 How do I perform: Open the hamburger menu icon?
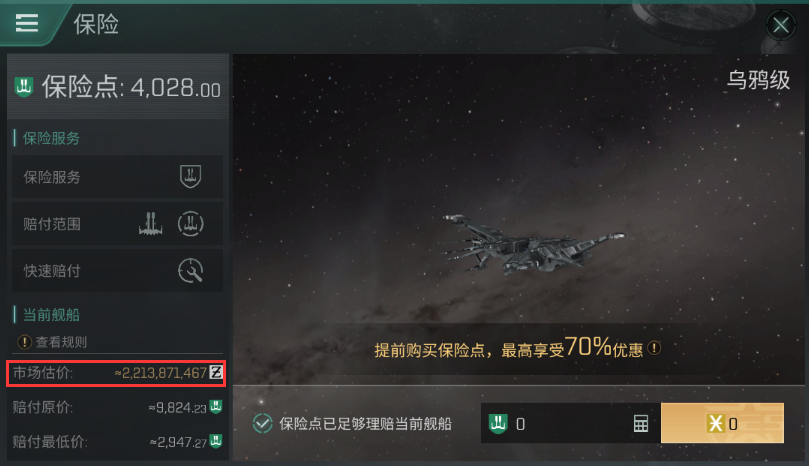pos(27,23)
